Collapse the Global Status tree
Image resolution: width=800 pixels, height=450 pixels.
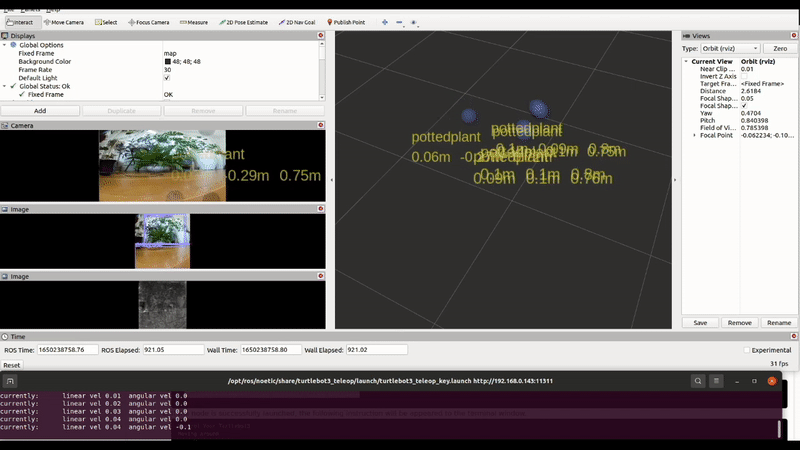(x=5, y=86)
